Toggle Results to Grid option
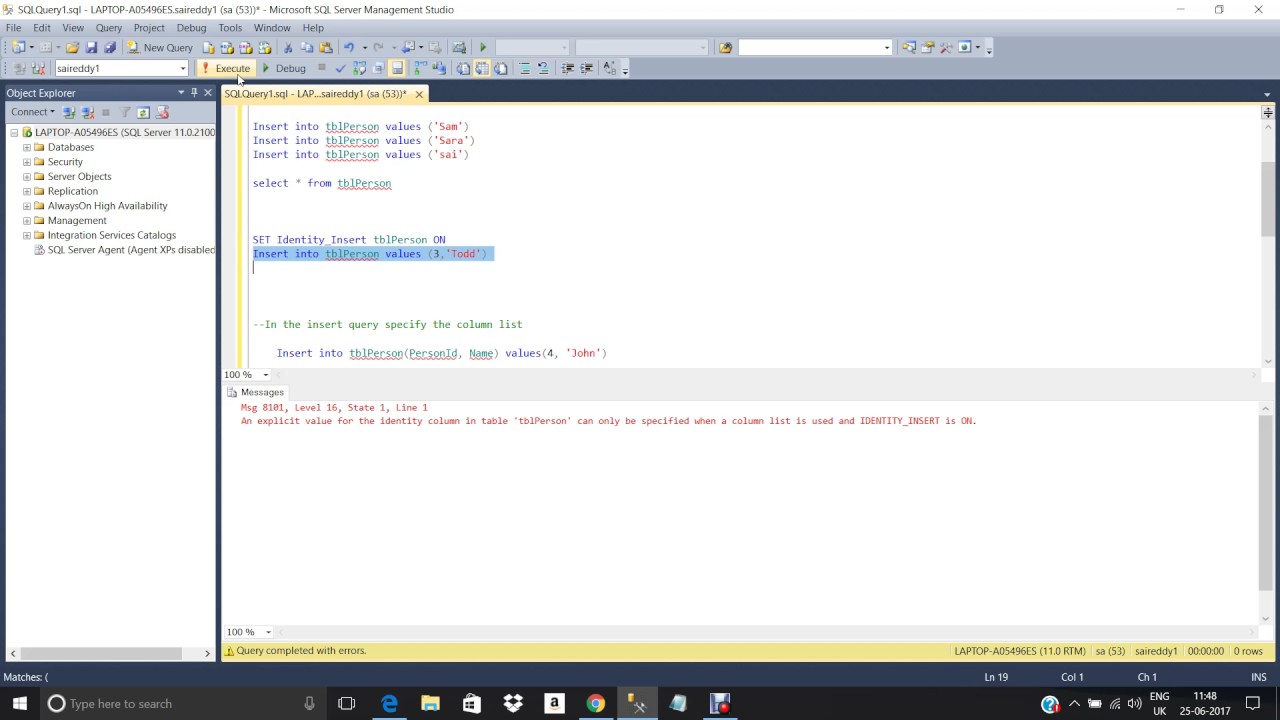This screenshot has height=720, width=1280. coord(482,68)
